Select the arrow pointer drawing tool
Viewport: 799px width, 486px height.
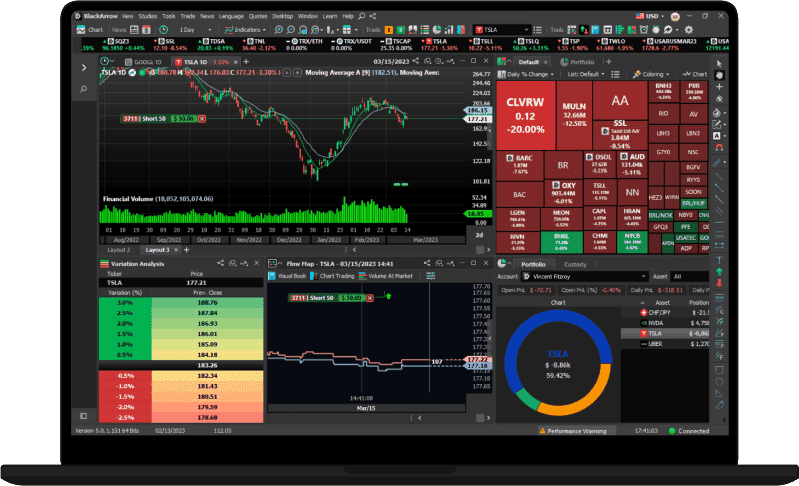pos(719,64)
